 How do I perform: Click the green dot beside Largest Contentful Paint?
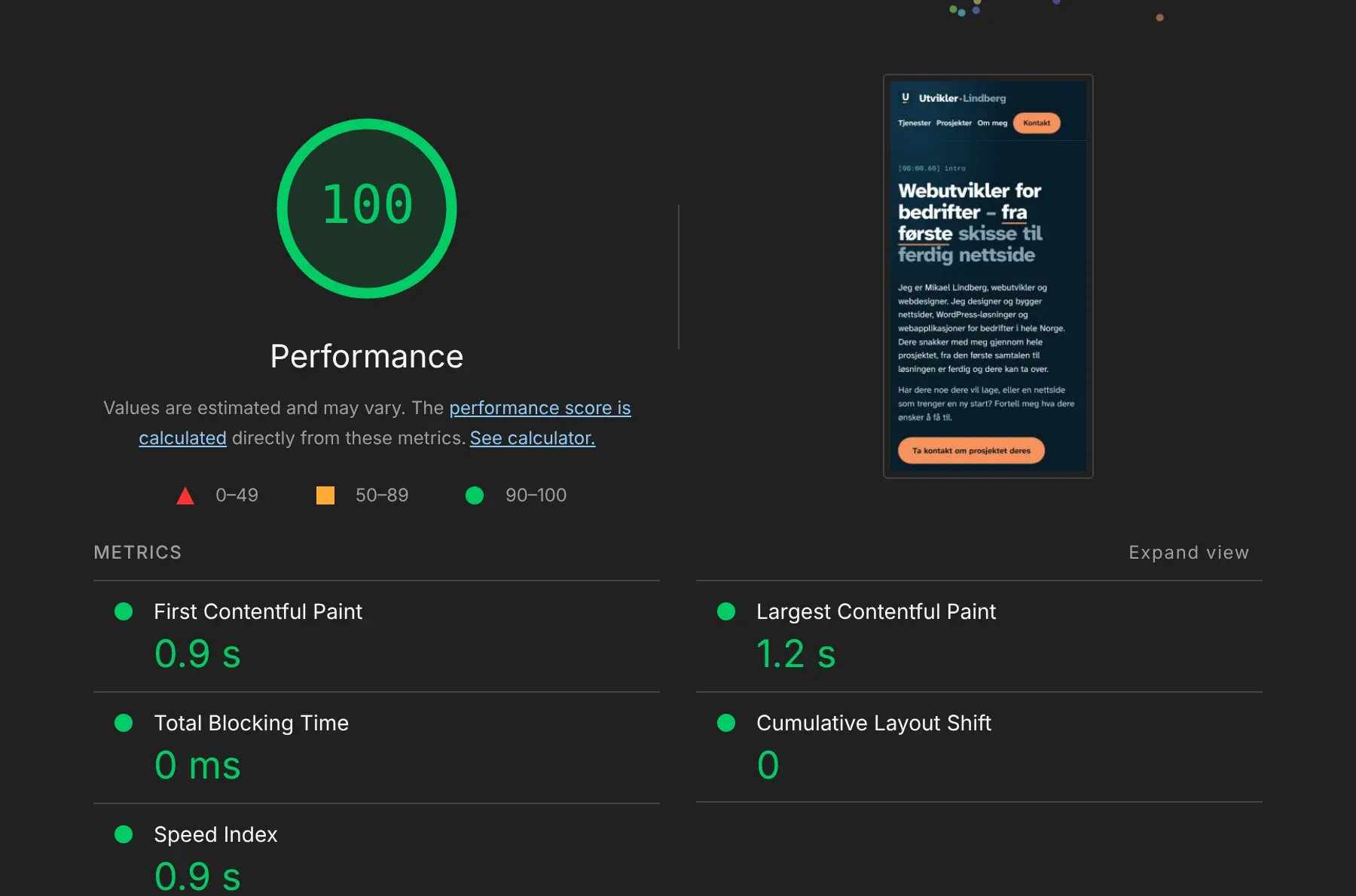pos(726,611)
